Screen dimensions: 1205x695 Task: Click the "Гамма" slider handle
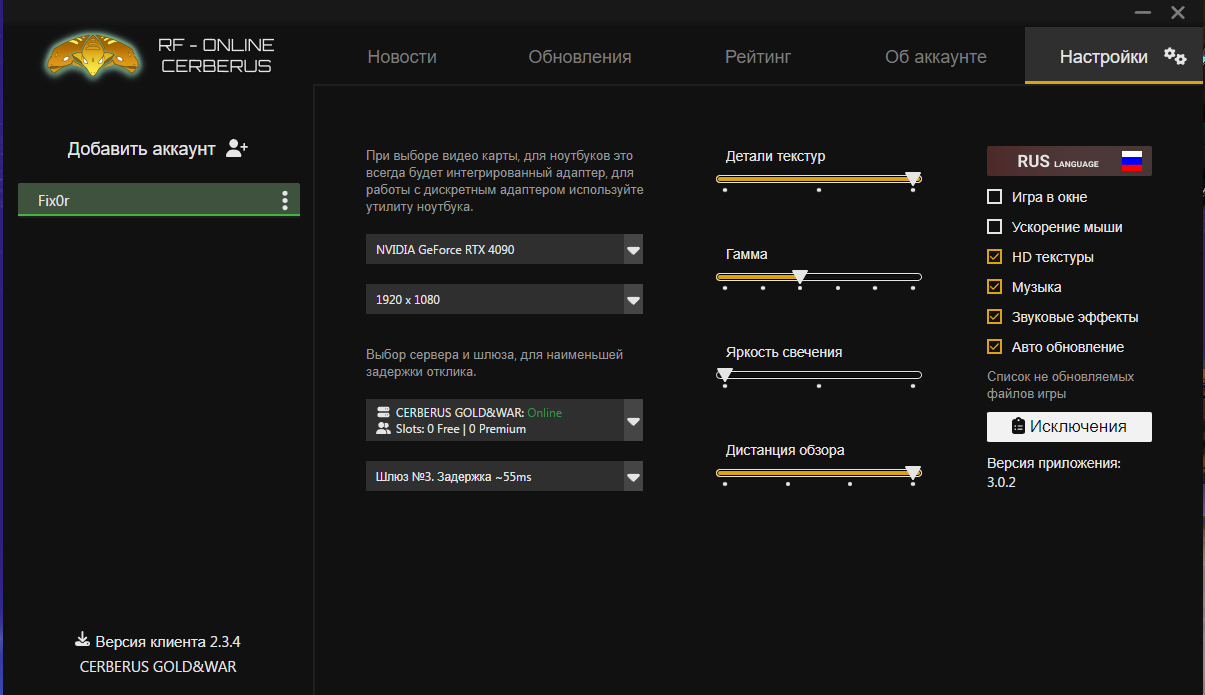799,276
